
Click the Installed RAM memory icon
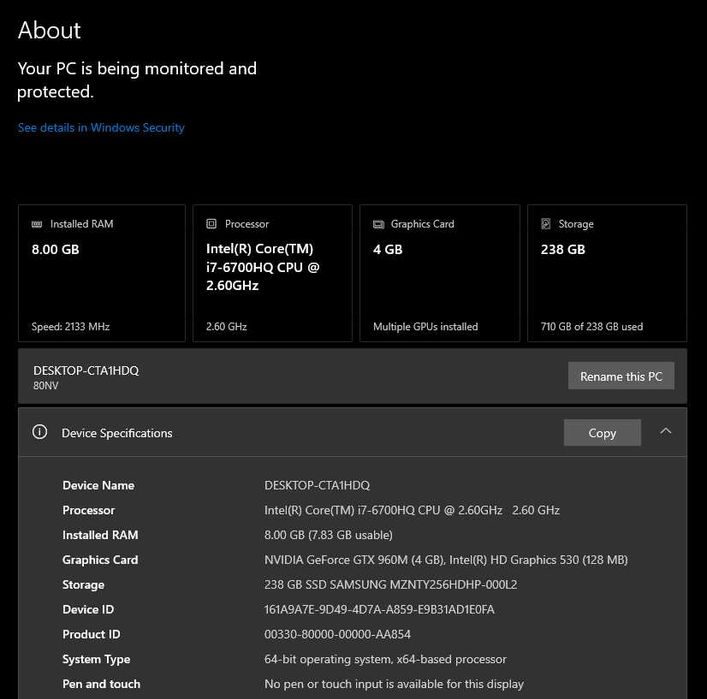[x=37, y=224]
